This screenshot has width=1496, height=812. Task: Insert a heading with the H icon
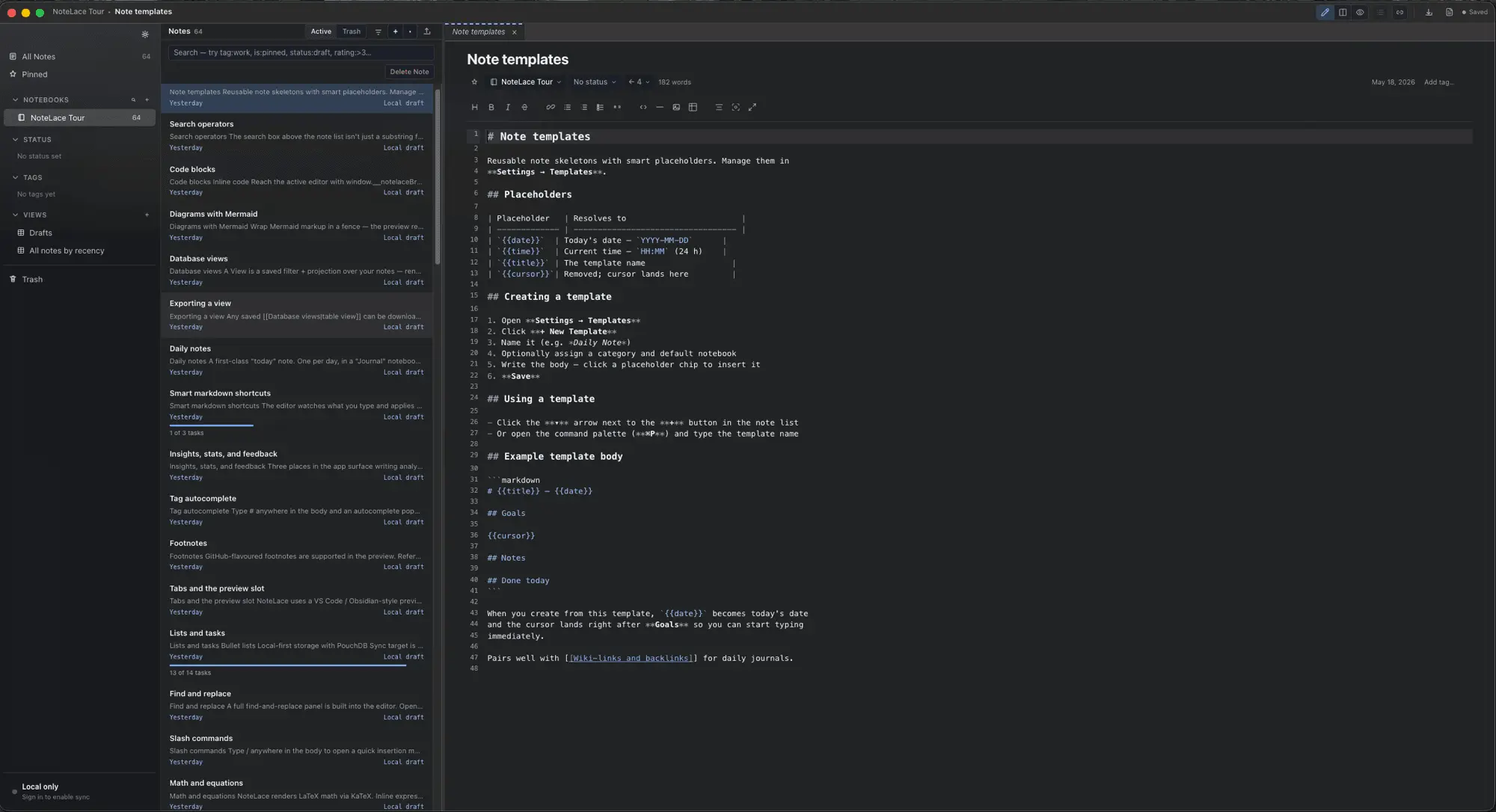point(474,107)
